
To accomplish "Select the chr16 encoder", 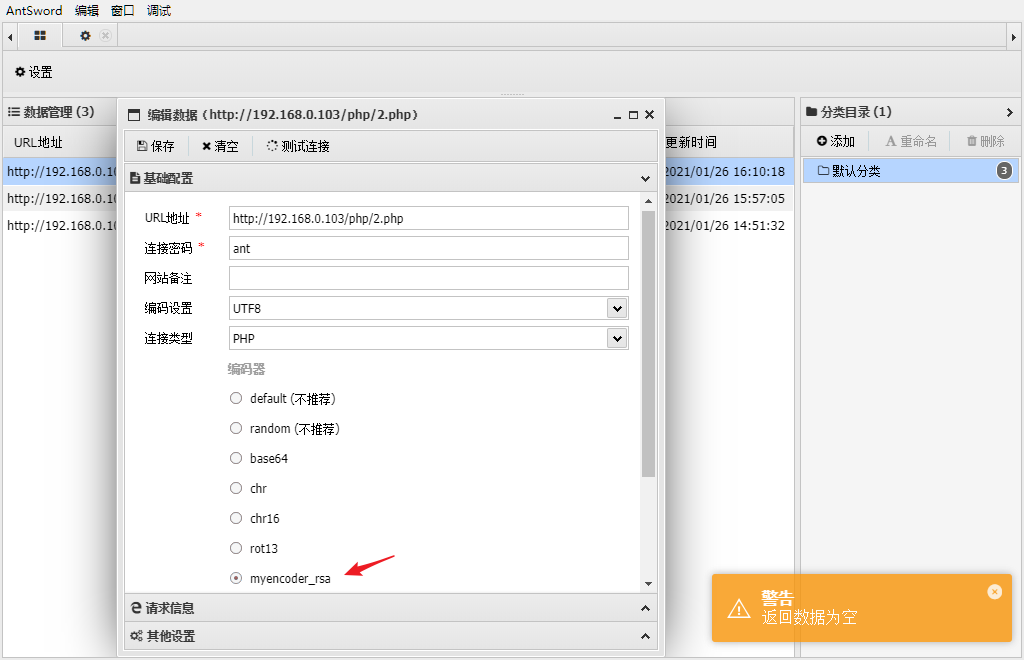I will pos(236,518).
